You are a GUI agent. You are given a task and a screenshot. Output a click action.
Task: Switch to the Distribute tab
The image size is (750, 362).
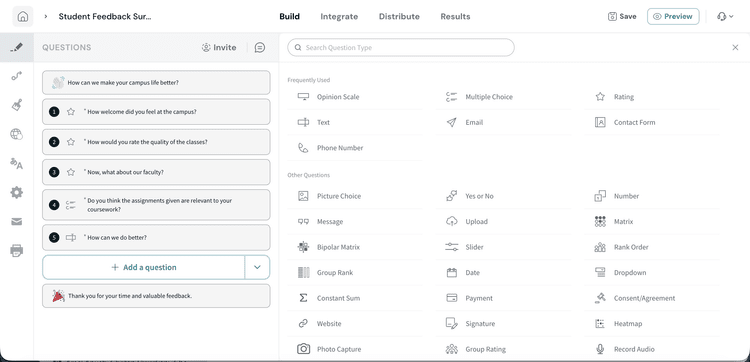399,16
